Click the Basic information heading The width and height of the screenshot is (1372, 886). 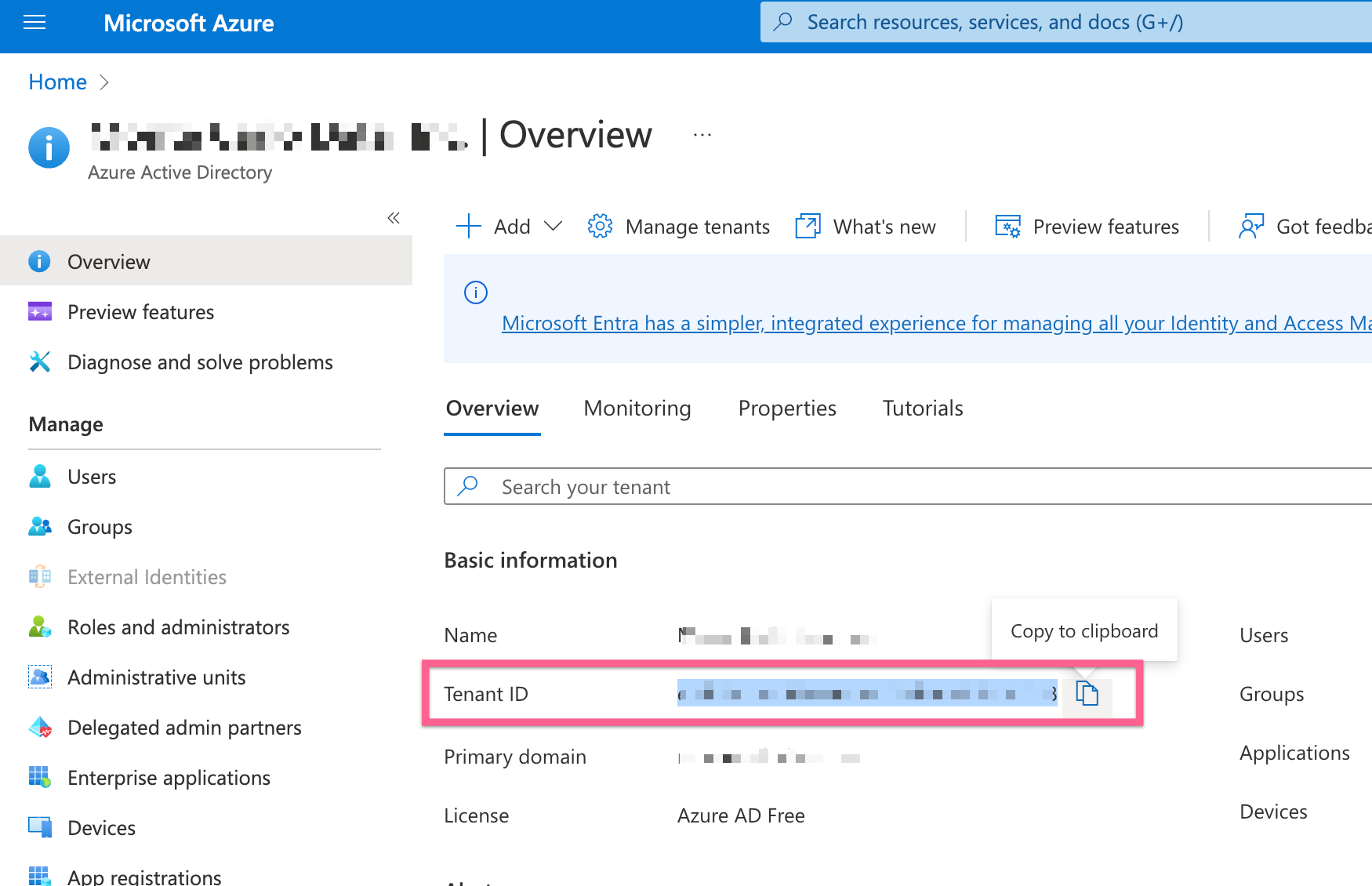[x=531, y=560]
